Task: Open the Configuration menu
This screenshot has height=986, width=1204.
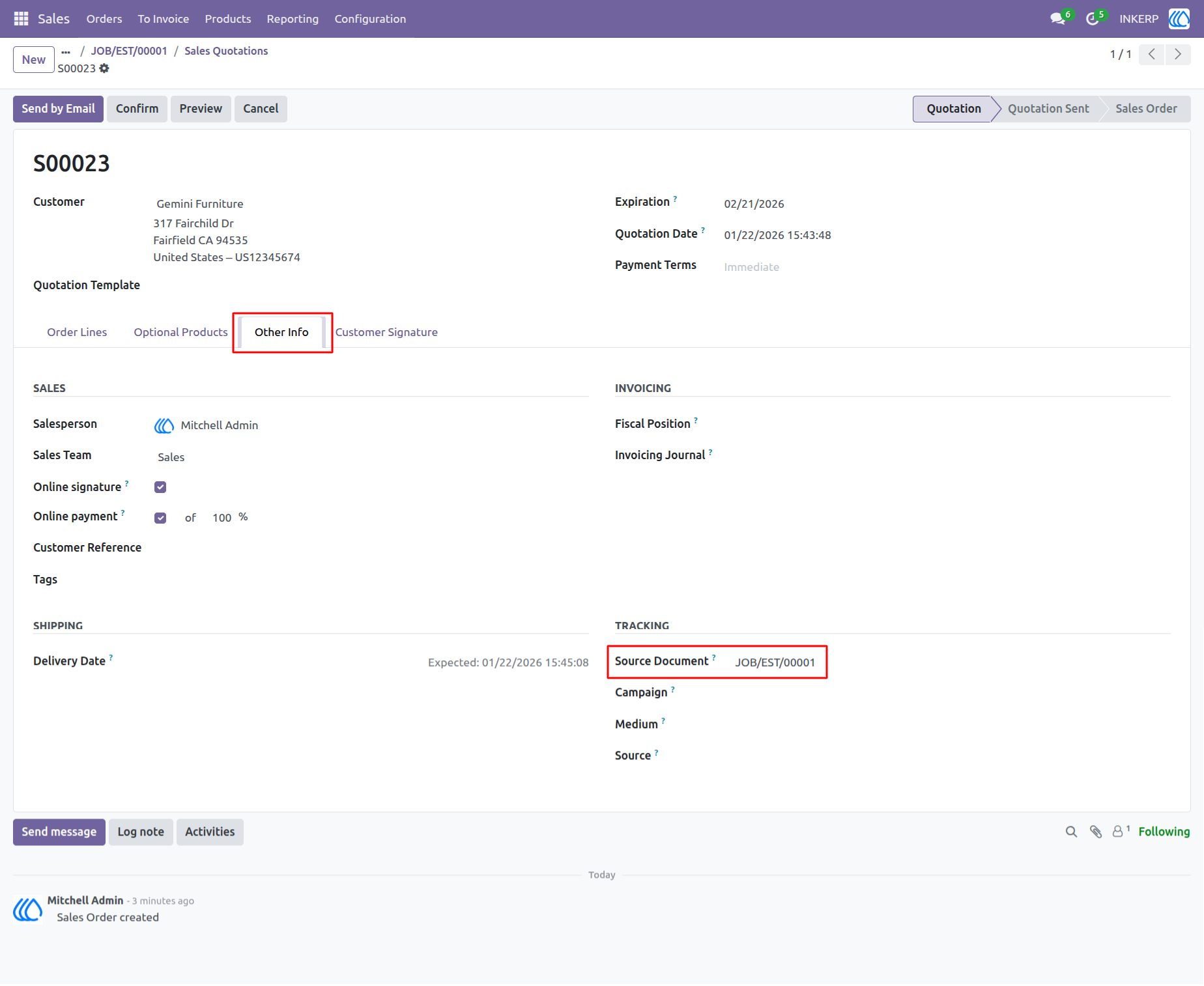Action: click(370, 19)
